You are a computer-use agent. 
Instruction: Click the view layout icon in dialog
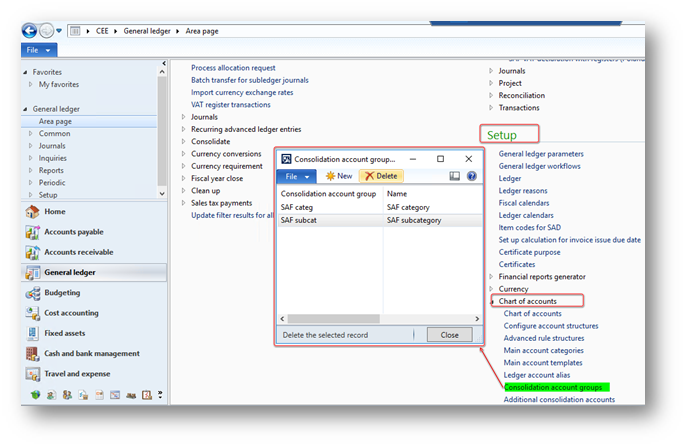pyautogui.click(x=454, y=176)
